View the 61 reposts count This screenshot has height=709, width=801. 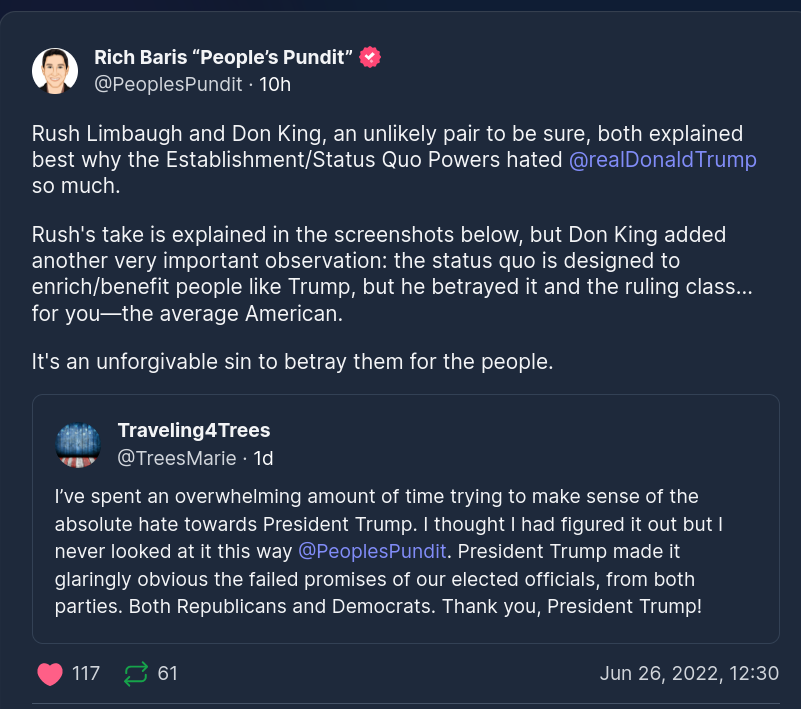168,674
